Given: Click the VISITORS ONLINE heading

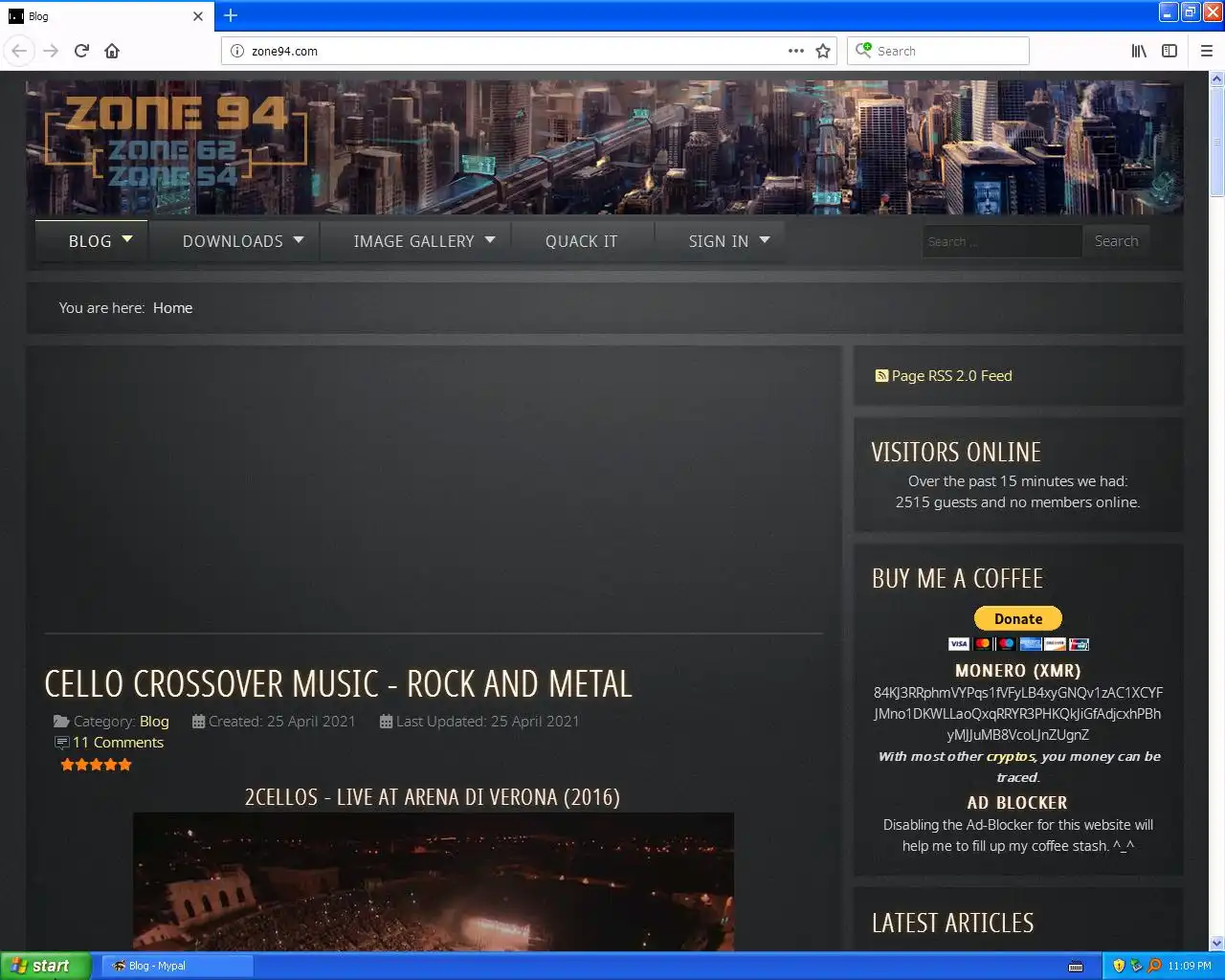Looking at the screenshot, I should (x=956, y=452).
